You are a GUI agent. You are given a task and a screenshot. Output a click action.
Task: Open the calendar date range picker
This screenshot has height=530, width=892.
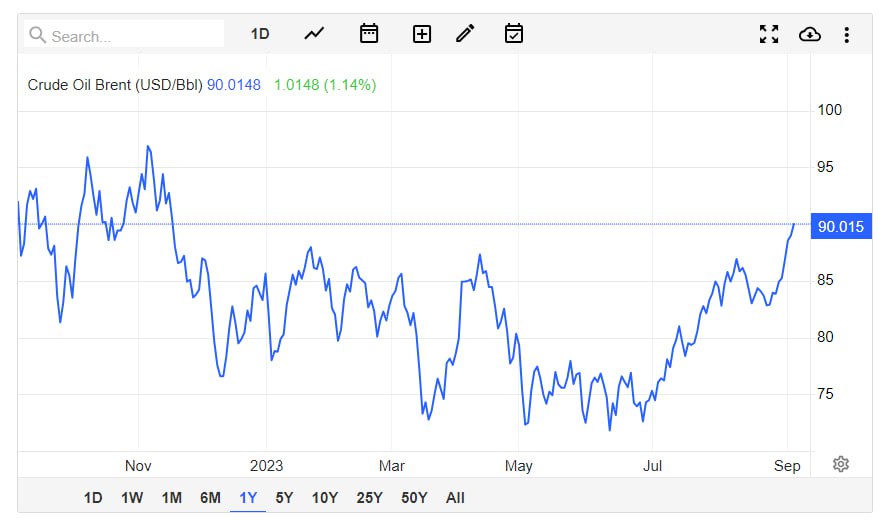(x=369, y=34)
